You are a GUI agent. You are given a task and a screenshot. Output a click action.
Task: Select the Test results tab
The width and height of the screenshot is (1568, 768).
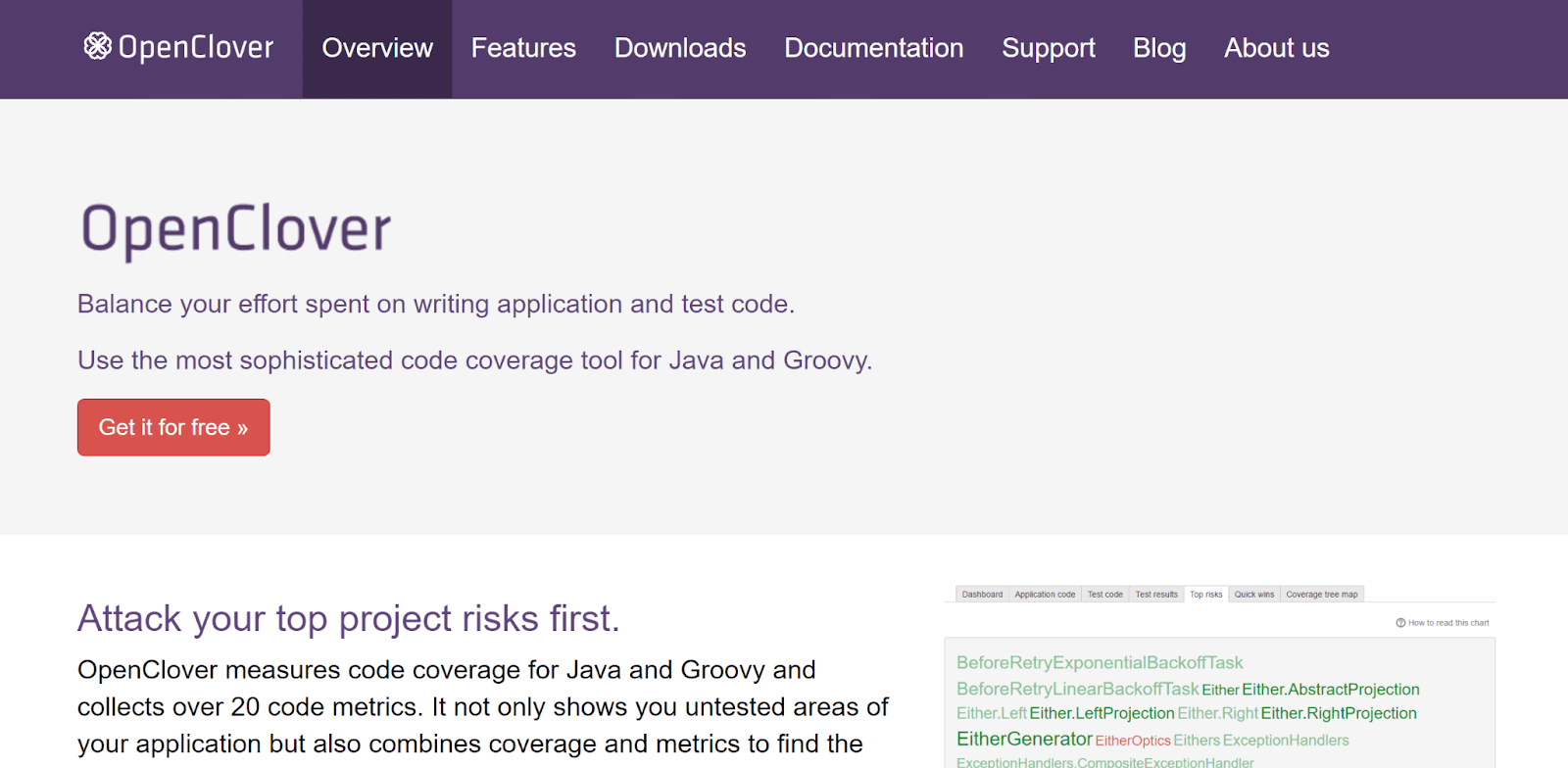pos(1156,595)
